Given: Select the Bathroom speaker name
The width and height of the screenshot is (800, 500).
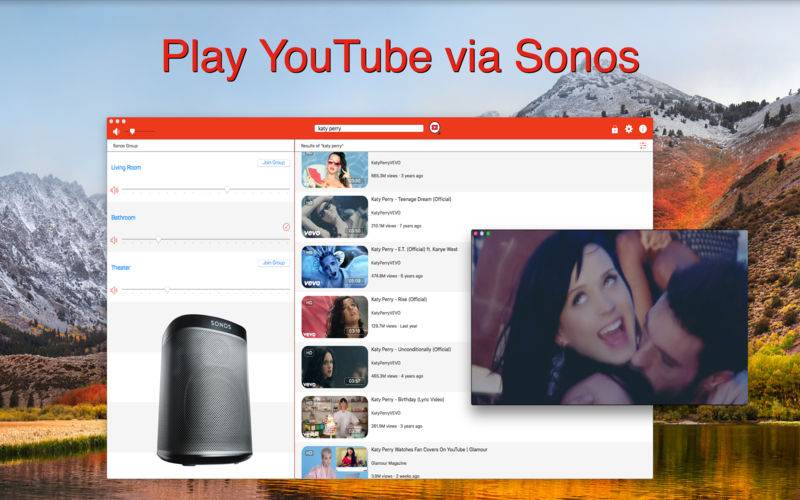Looking at the screenshot, I should point(123,217).
